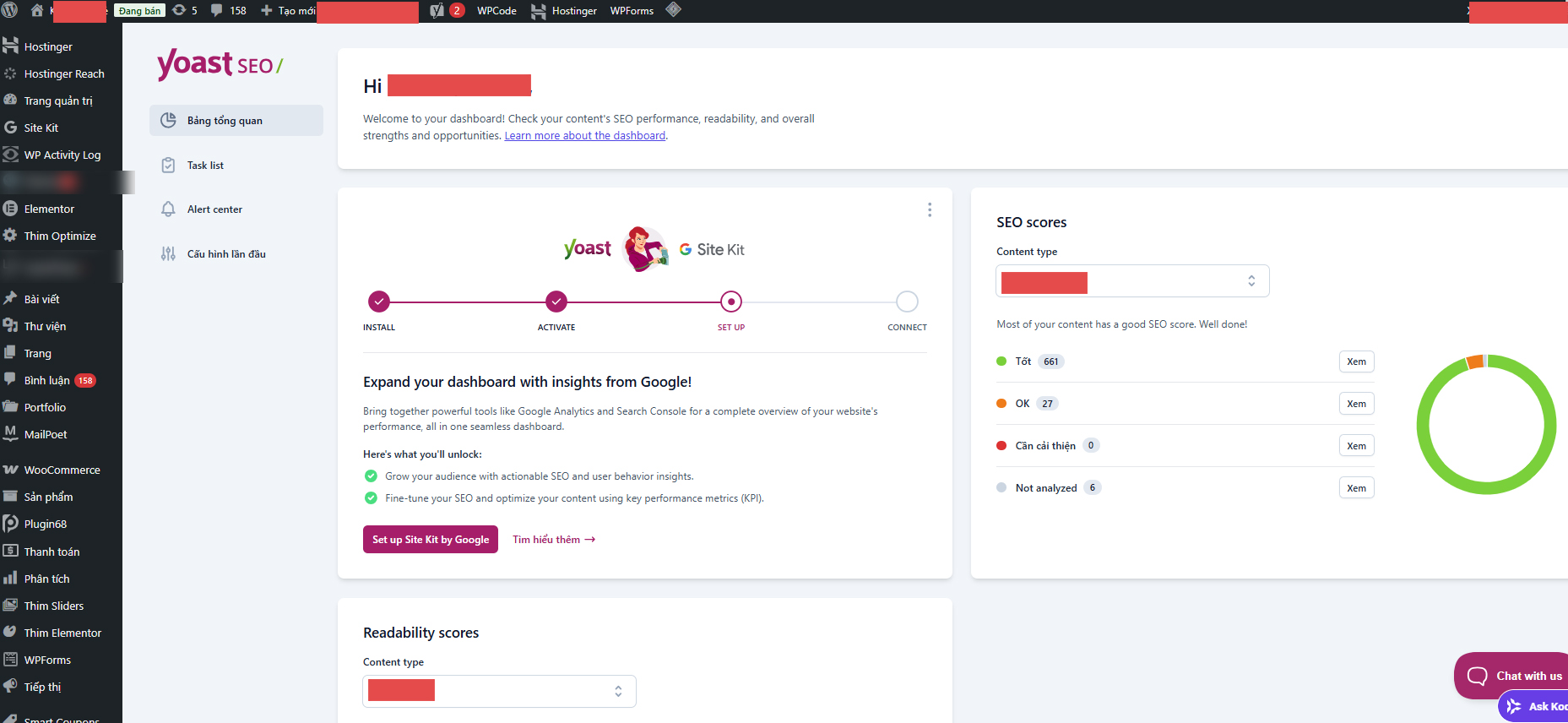This screenshot has height=723, width=1568.
Task: Click the INSTALL step checkmark
Action: pos(379,302)
